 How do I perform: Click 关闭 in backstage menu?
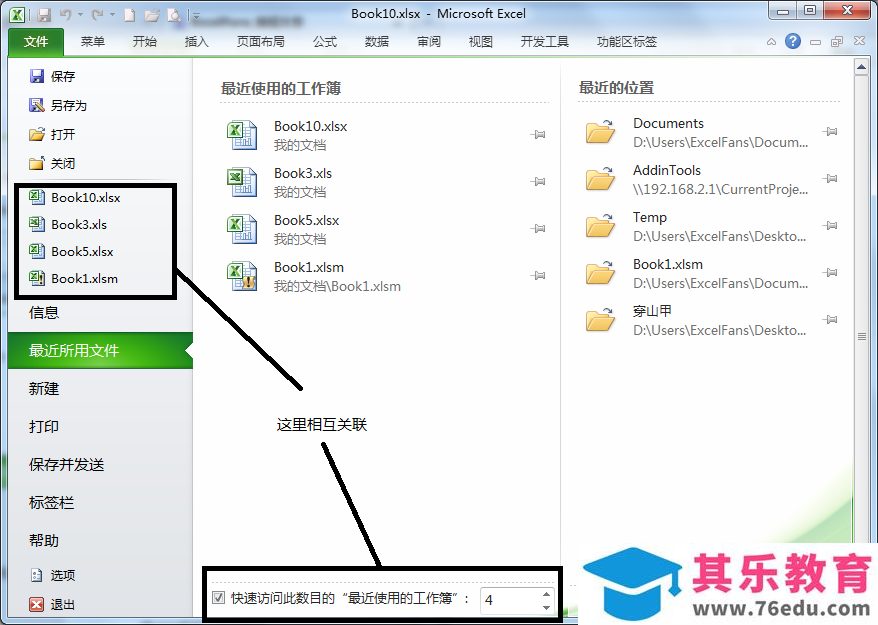52,164
